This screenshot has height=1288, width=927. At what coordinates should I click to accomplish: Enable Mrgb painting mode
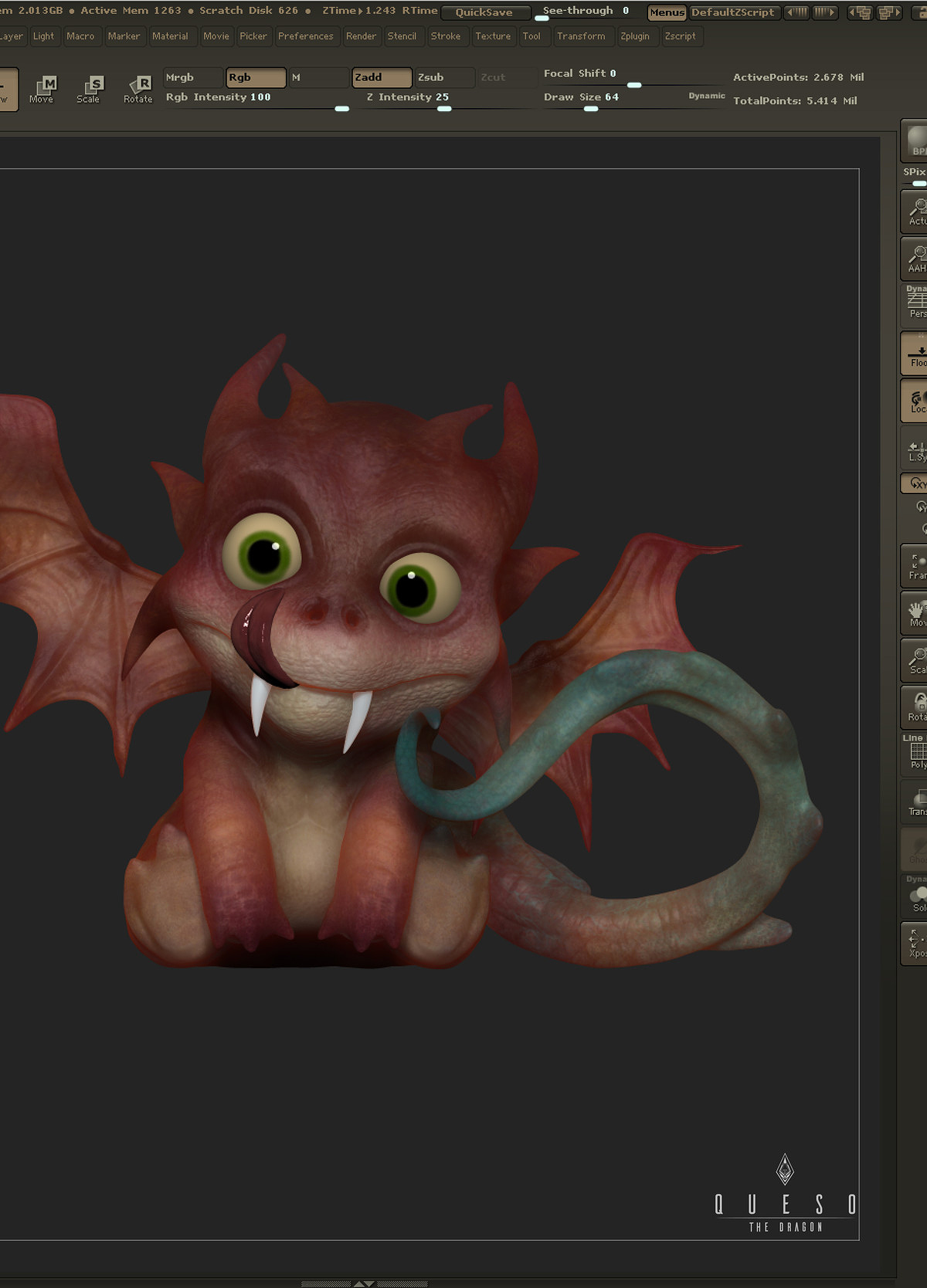click(x=193, y=77)
